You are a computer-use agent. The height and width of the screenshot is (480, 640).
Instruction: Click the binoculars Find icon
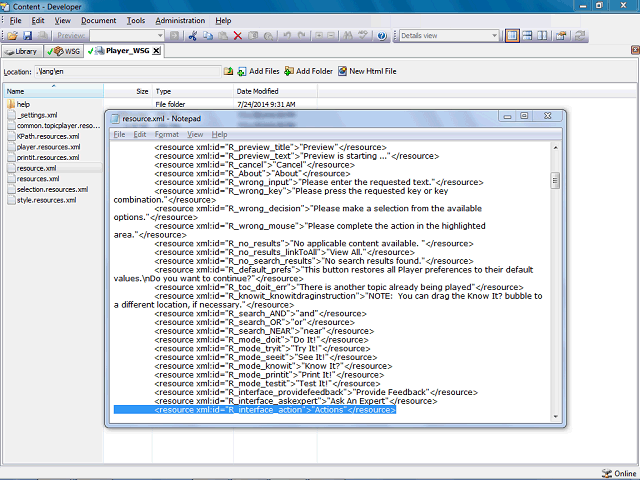348,36
